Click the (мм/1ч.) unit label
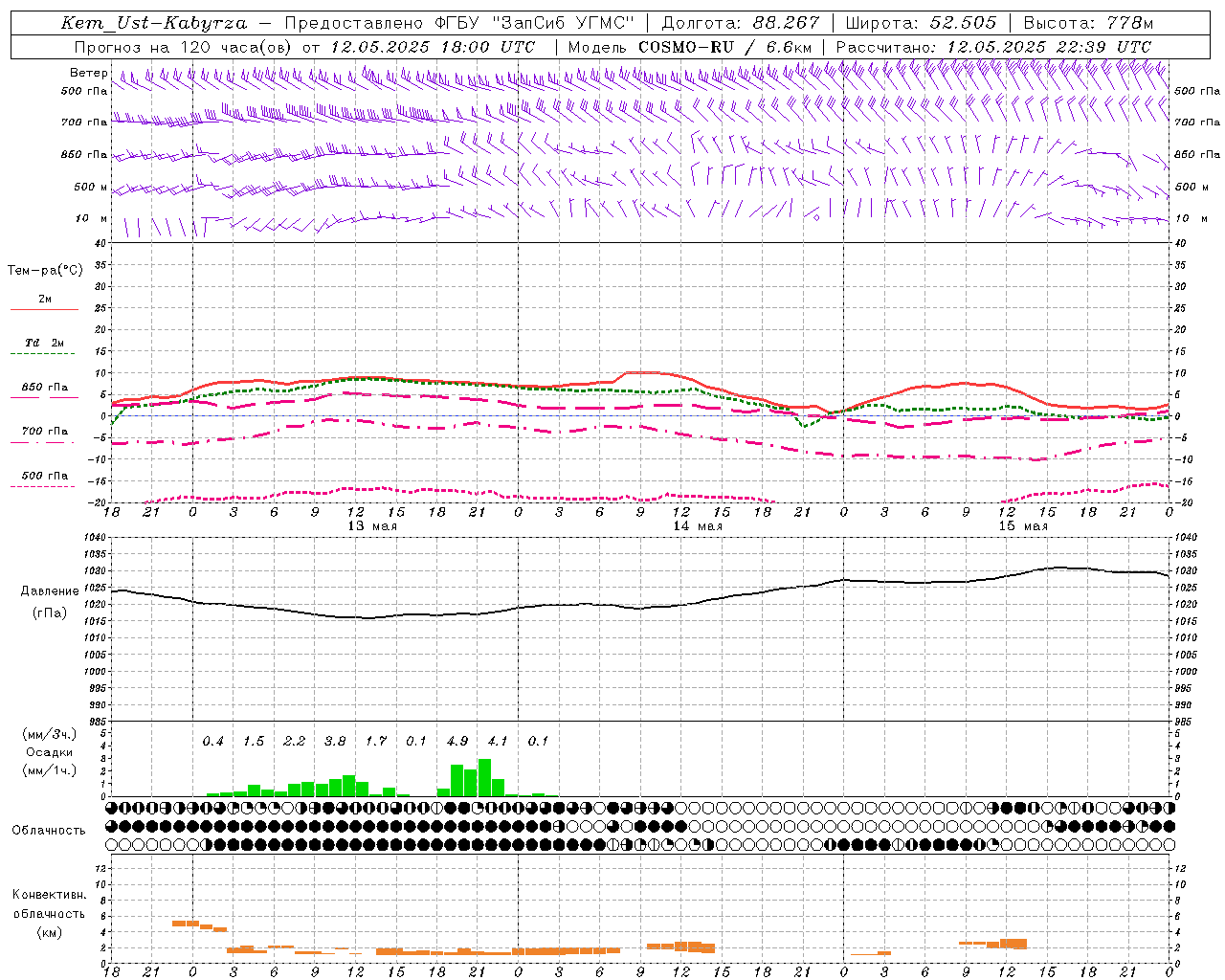Screen dimensions: 1225x980 click(50, 770)
